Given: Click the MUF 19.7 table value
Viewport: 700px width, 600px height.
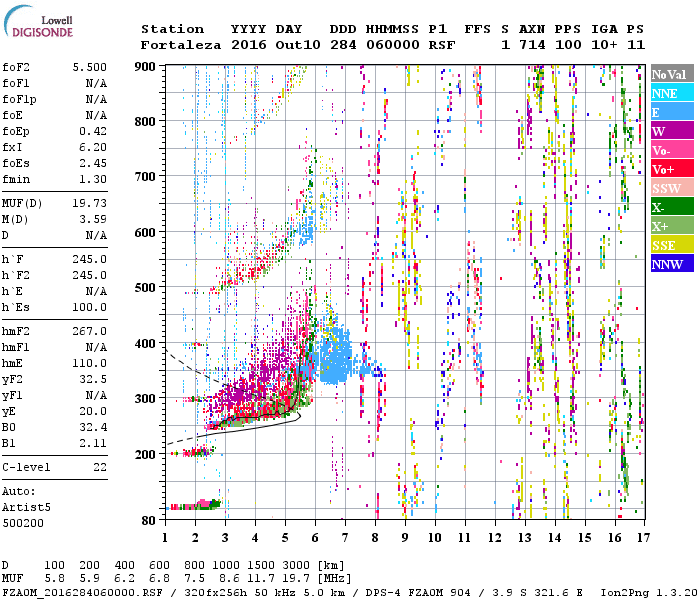Looking at the screenshot, I should click(x=296, y=579).
